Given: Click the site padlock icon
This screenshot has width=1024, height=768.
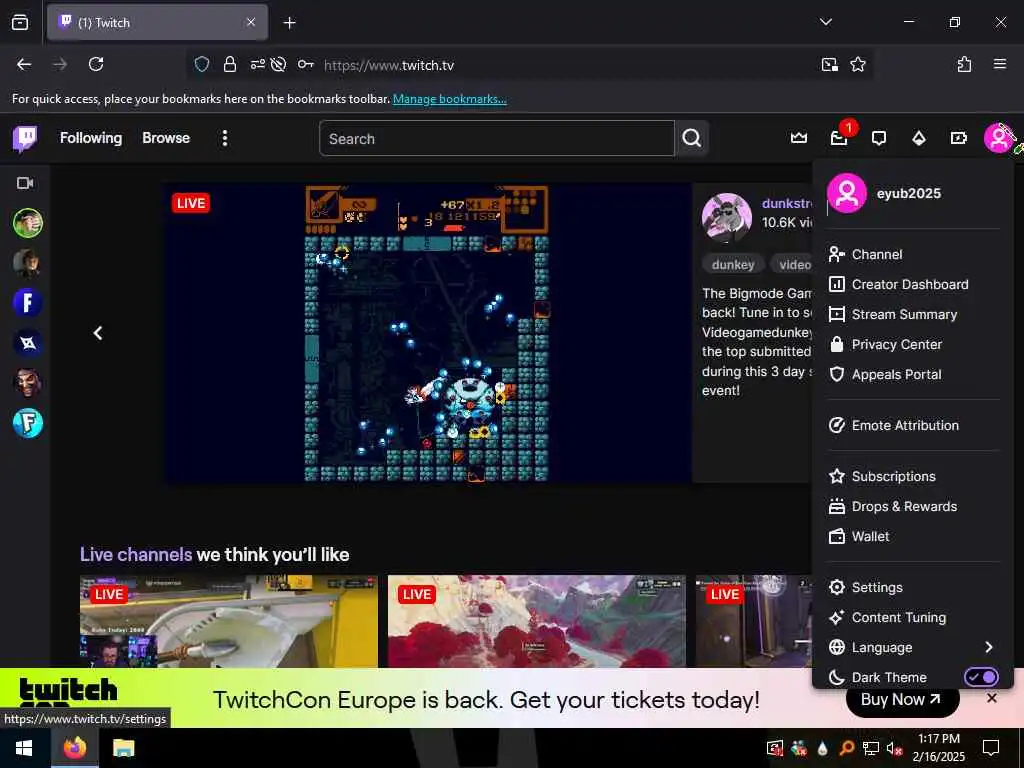Looking at the screenshot, I should pyautogui.click(x=230, y=64).
